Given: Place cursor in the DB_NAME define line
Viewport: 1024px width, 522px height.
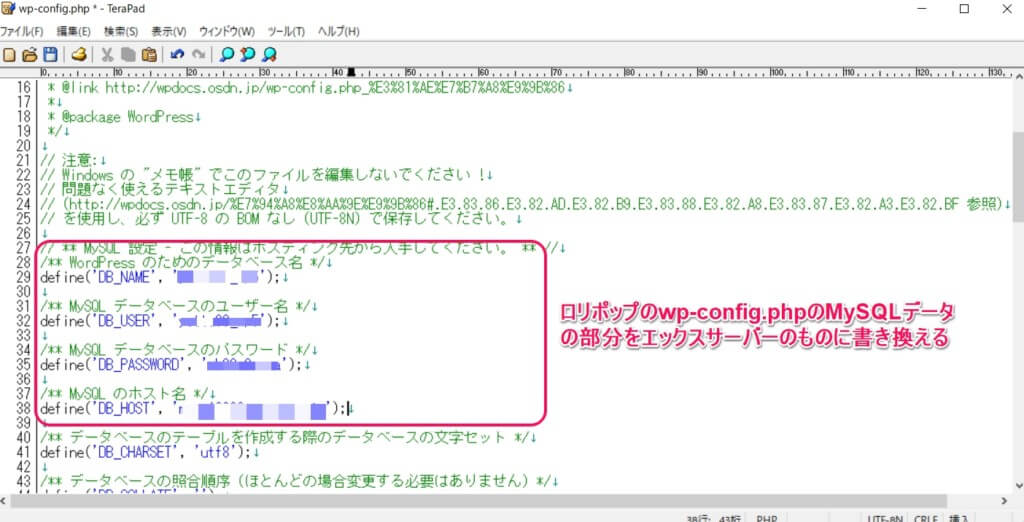Looking at the screenshot, I should click(x=164, y=277).
